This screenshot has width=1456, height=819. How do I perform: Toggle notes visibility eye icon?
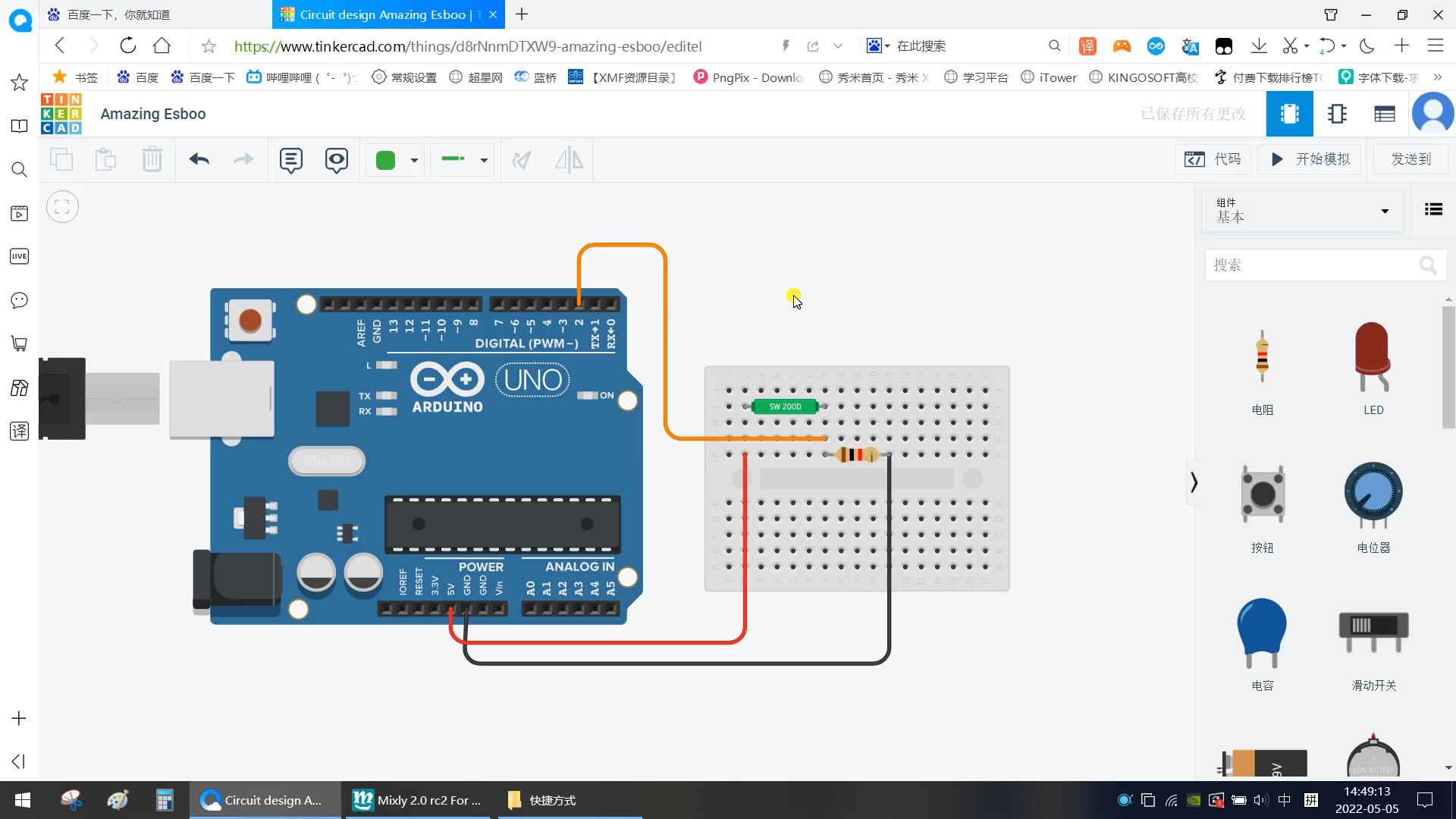337,160
